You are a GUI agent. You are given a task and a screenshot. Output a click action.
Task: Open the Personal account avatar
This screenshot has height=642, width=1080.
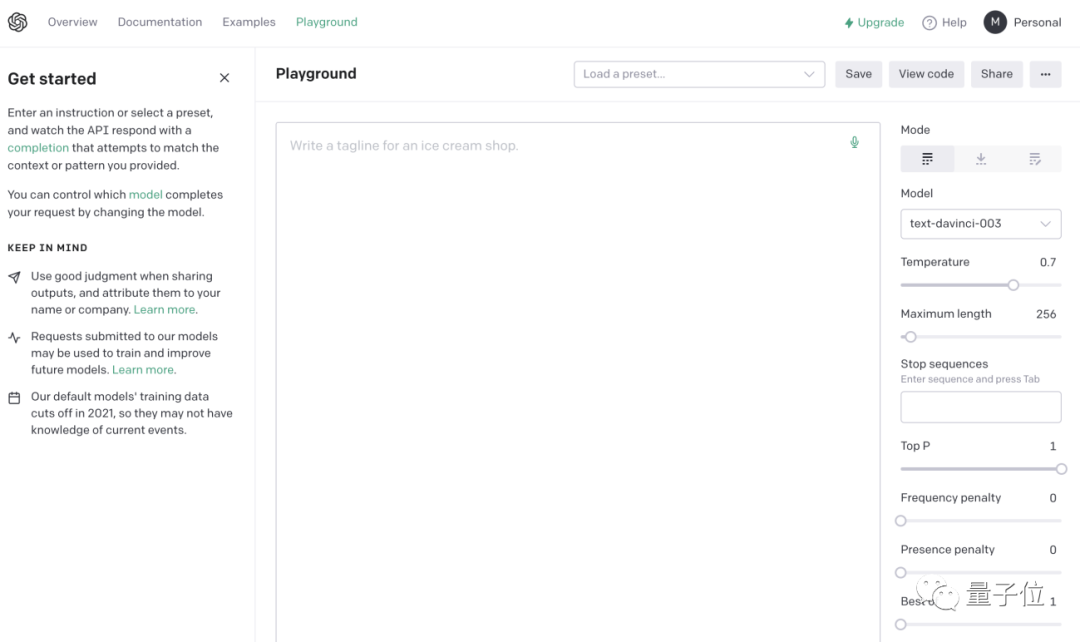[x=995, y=22]
